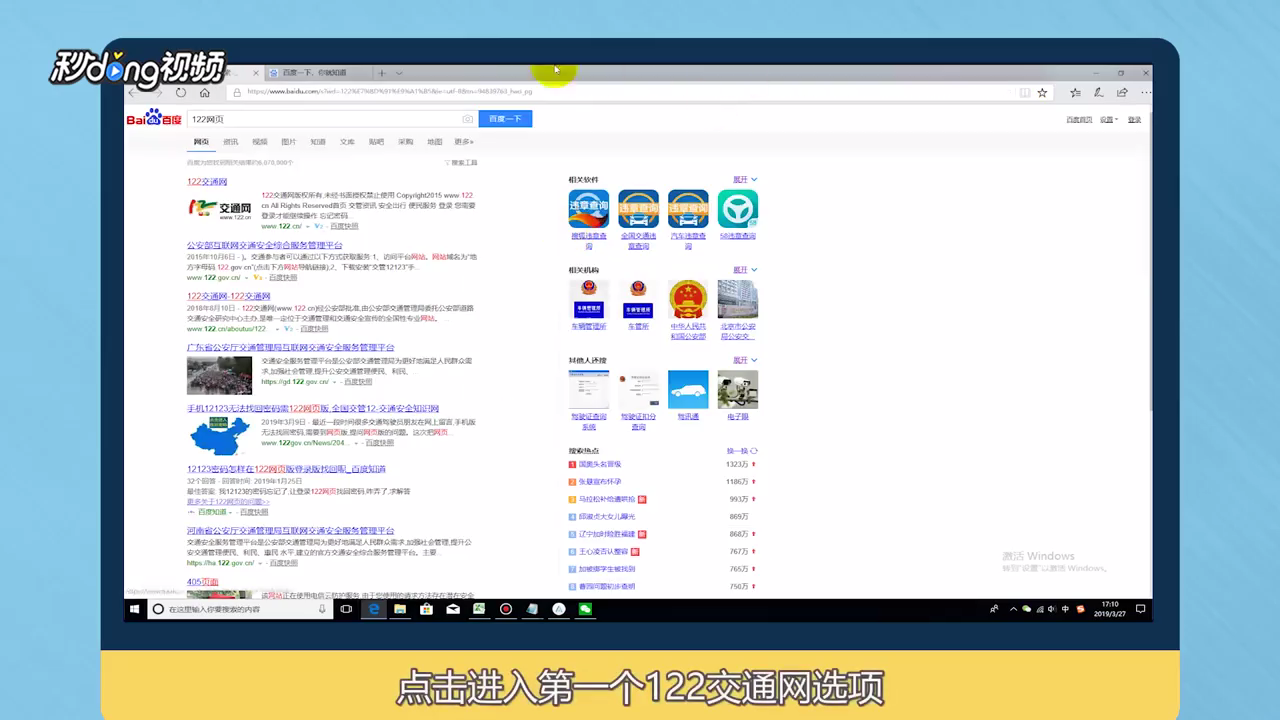Viewport: 1280px width, 720px height.
Task: Open the 交通网 logo thumbnail
Action: point(219,208)
